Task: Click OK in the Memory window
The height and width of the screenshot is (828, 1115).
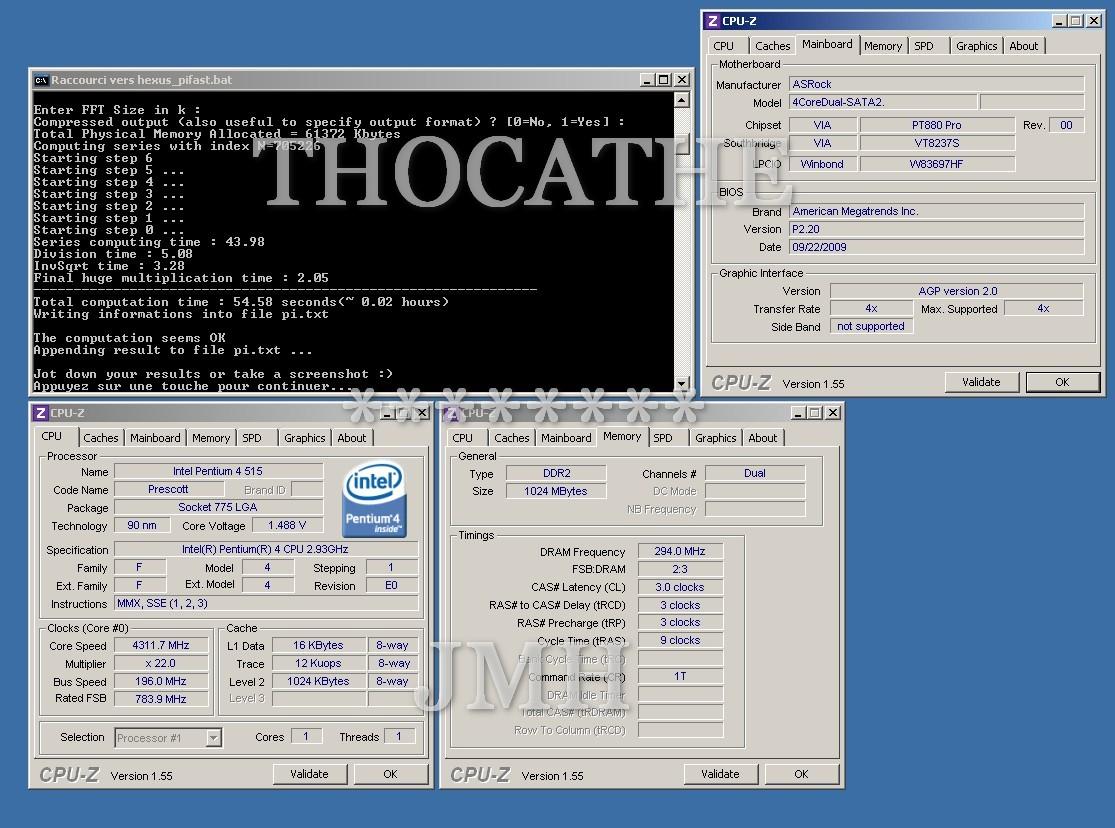Action: click(x=801, y=774)
